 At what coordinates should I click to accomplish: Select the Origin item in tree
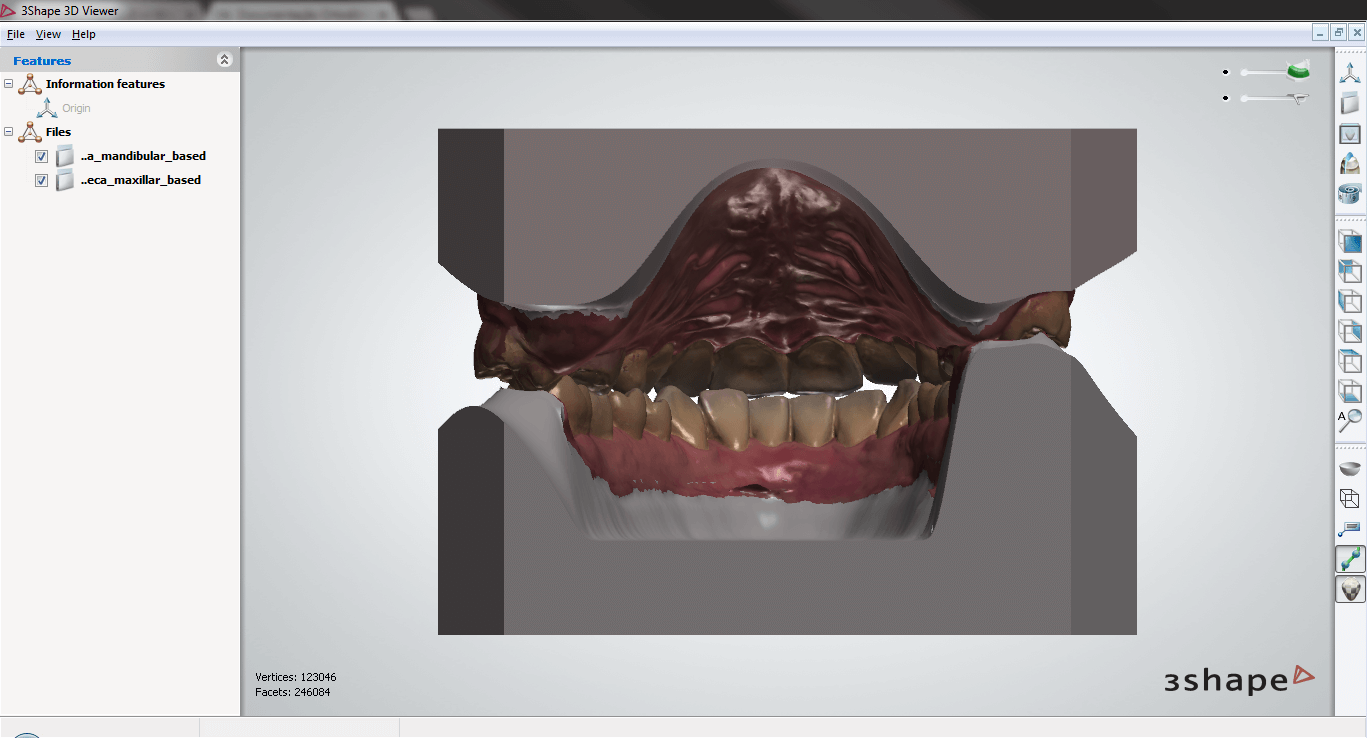click(x=76, y=108)
